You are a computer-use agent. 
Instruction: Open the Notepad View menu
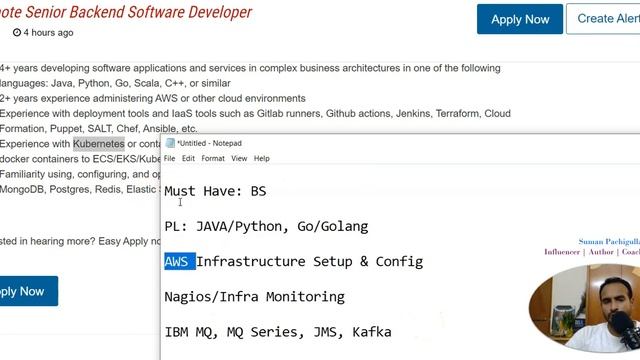tap(239, 158)
